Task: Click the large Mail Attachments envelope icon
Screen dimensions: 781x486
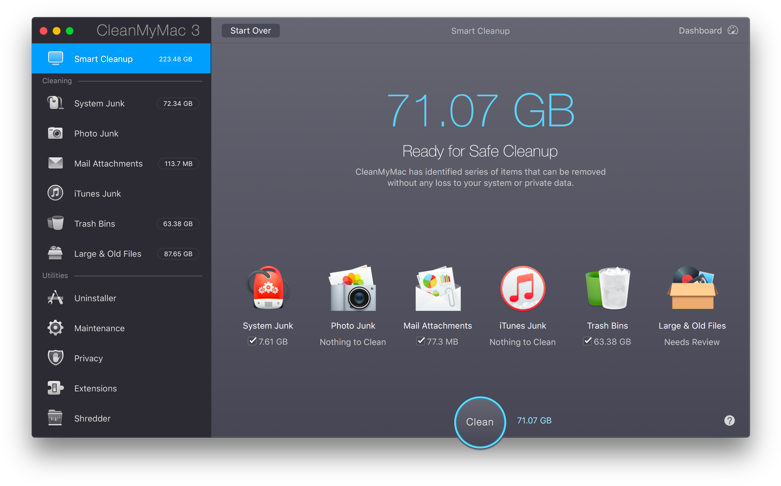Action: tap(438, 289)
